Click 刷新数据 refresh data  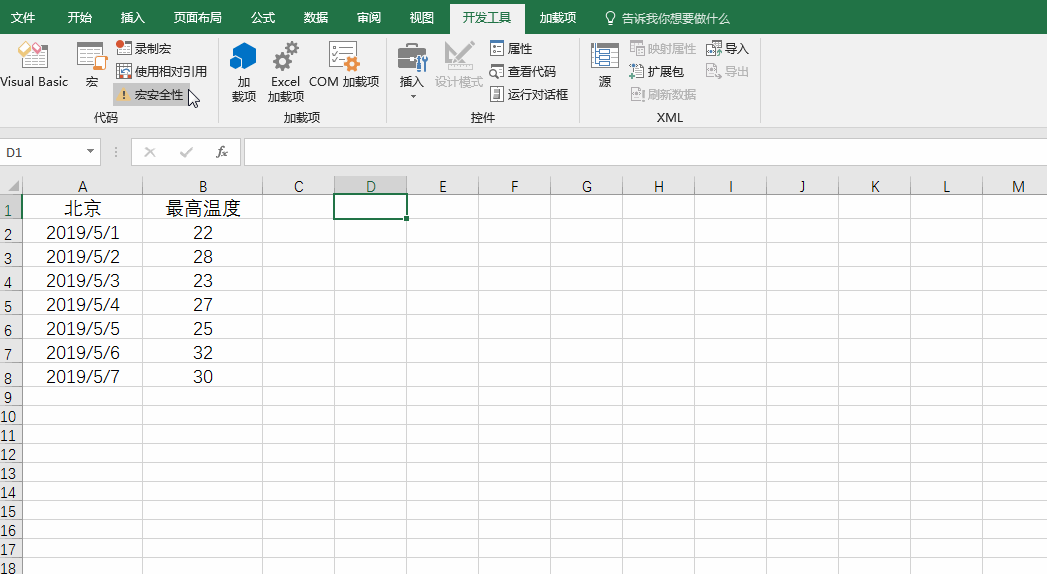coord(662,94)
